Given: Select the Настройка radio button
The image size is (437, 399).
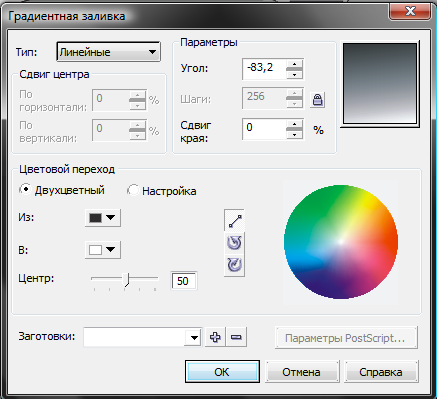Looking at the screenshot, I should [133, 190].
